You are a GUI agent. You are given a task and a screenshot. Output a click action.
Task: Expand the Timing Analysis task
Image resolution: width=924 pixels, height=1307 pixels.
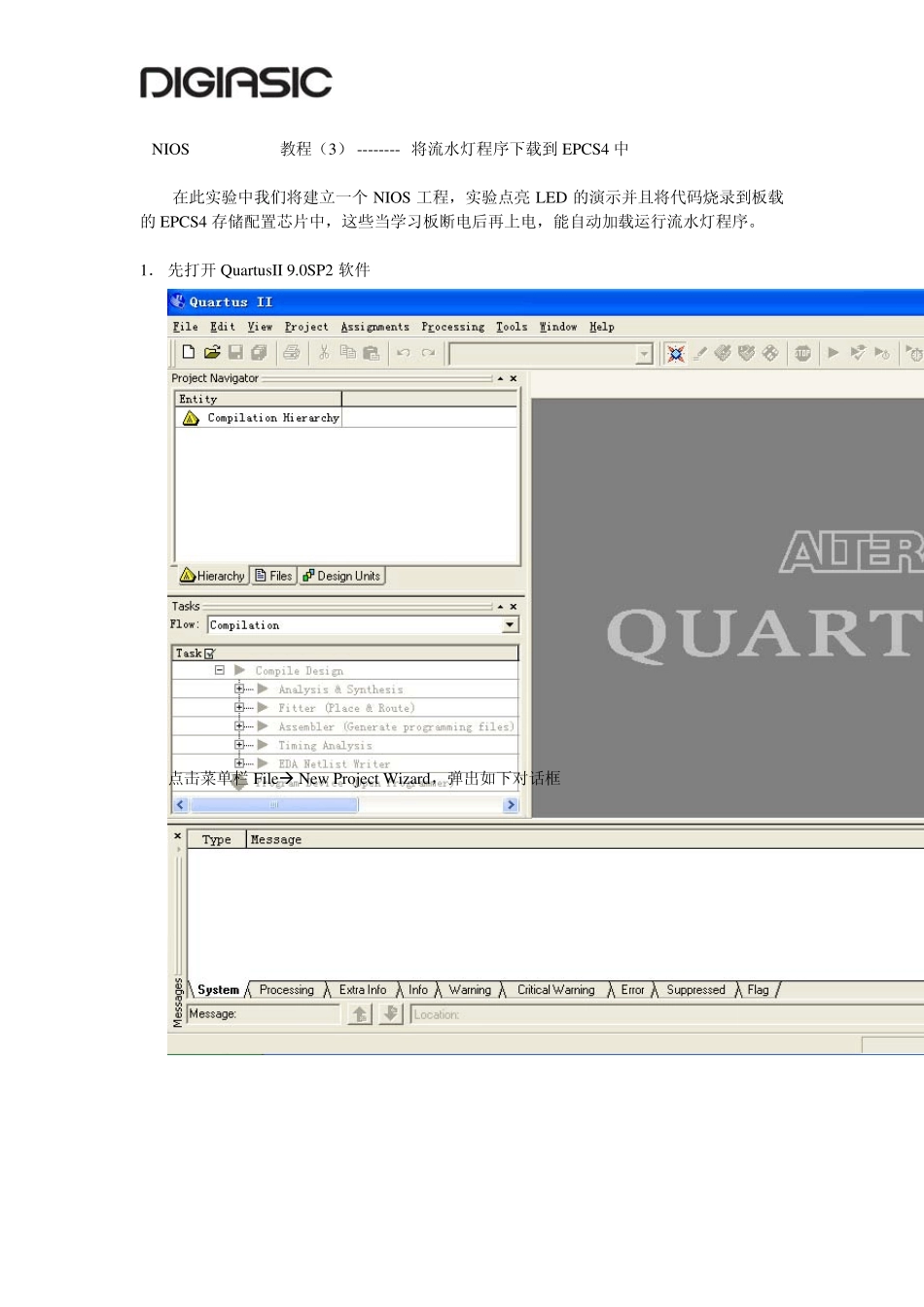(239, 744)
